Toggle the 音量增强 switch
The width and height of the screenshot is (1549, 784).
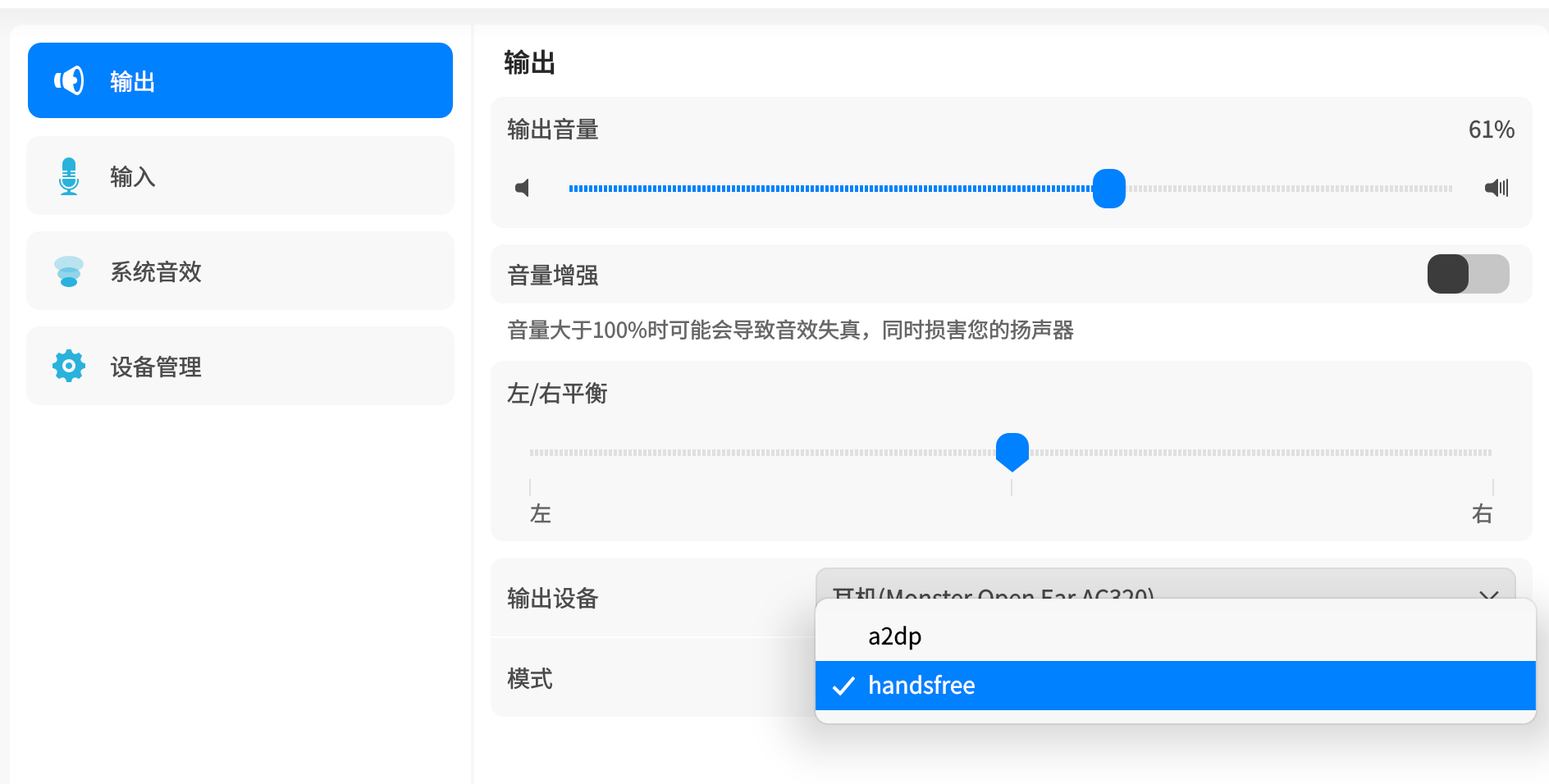tap(1469, 274)
